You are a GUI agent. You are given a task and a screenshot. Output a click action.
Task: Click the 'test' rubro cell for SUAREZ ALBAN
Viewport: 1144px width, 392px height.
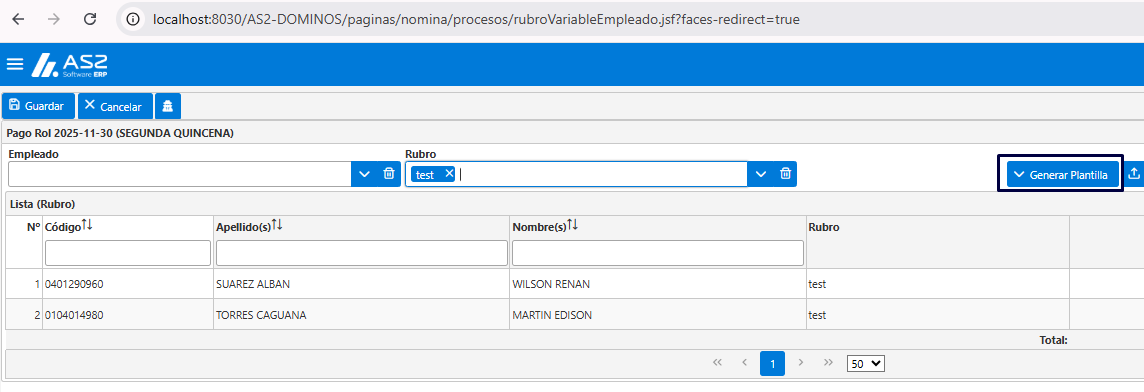938,284
